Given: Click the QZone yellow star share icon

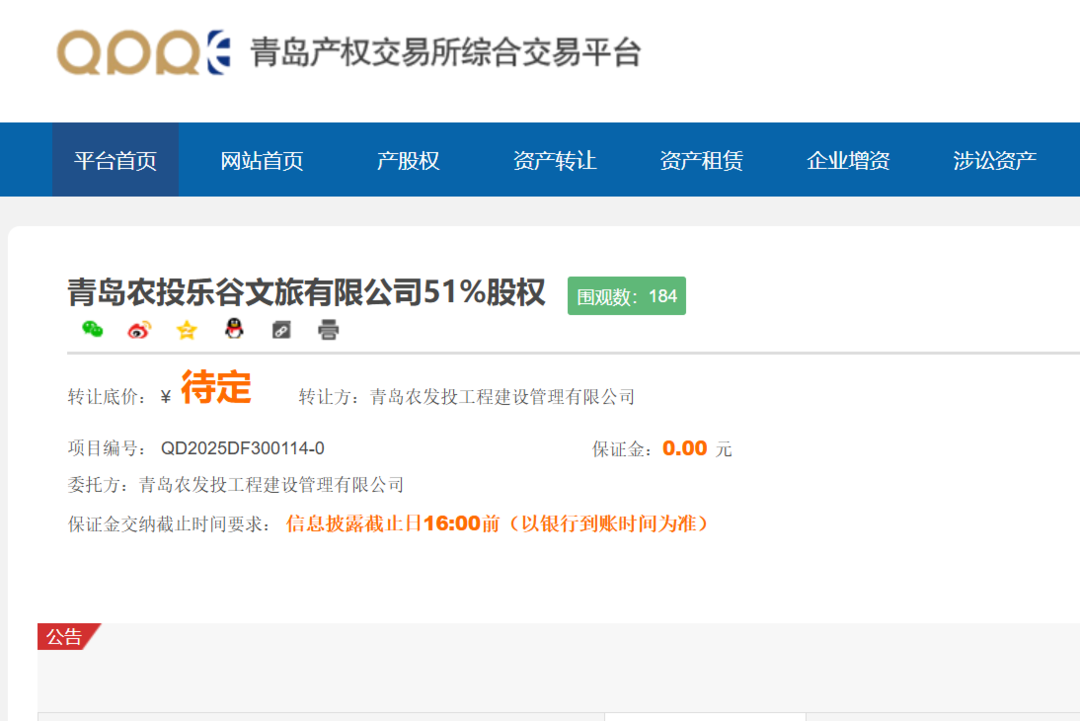Looking at the screenshot, I should pyautogui.click(x=187, y=329).
